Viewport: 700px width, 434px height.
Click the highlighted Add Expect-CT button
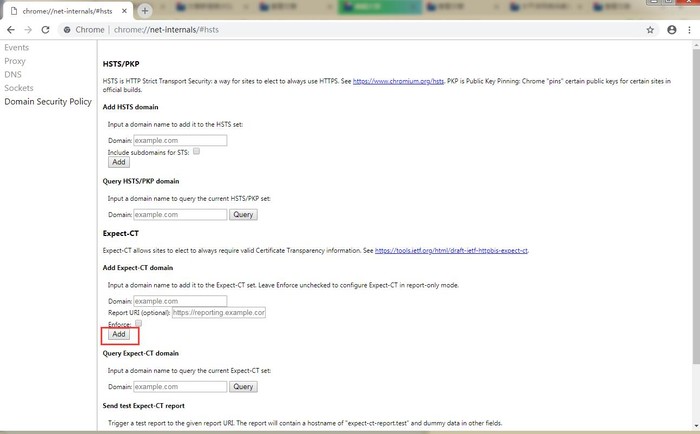118,335
